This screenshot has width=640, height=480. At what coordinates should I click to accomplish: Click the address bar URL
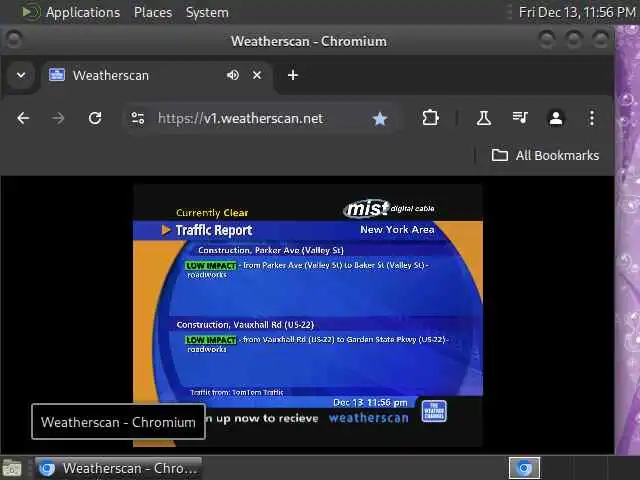240,119
